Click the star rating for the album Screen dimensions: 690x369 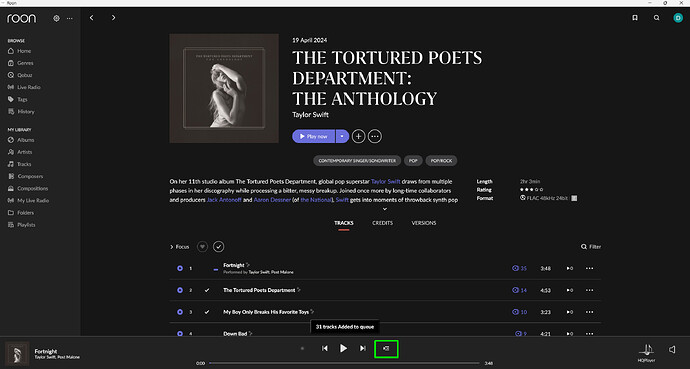click(x=531, y=190)
